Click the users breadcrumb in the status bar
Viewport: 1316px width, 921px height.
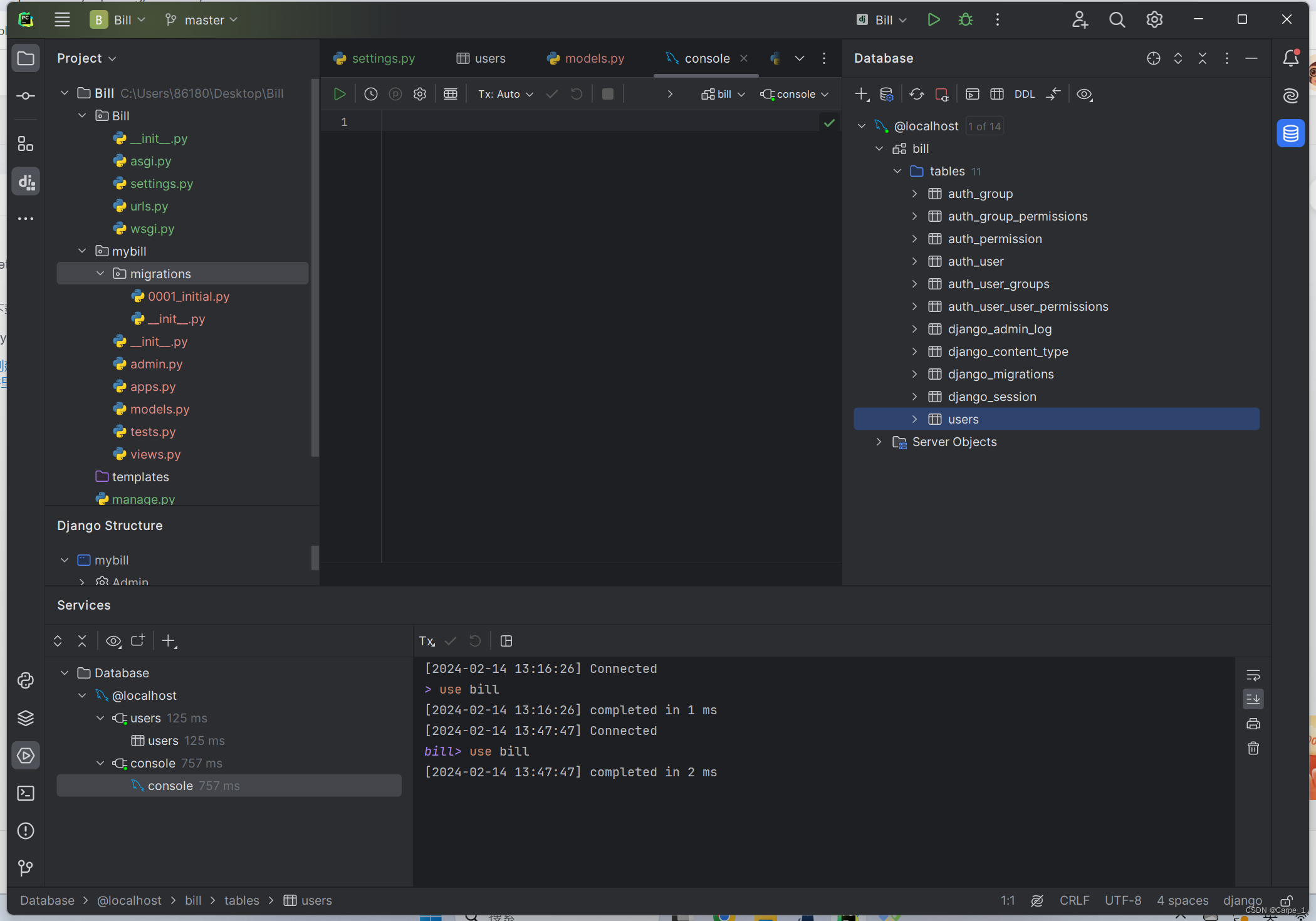click(315, 900)
